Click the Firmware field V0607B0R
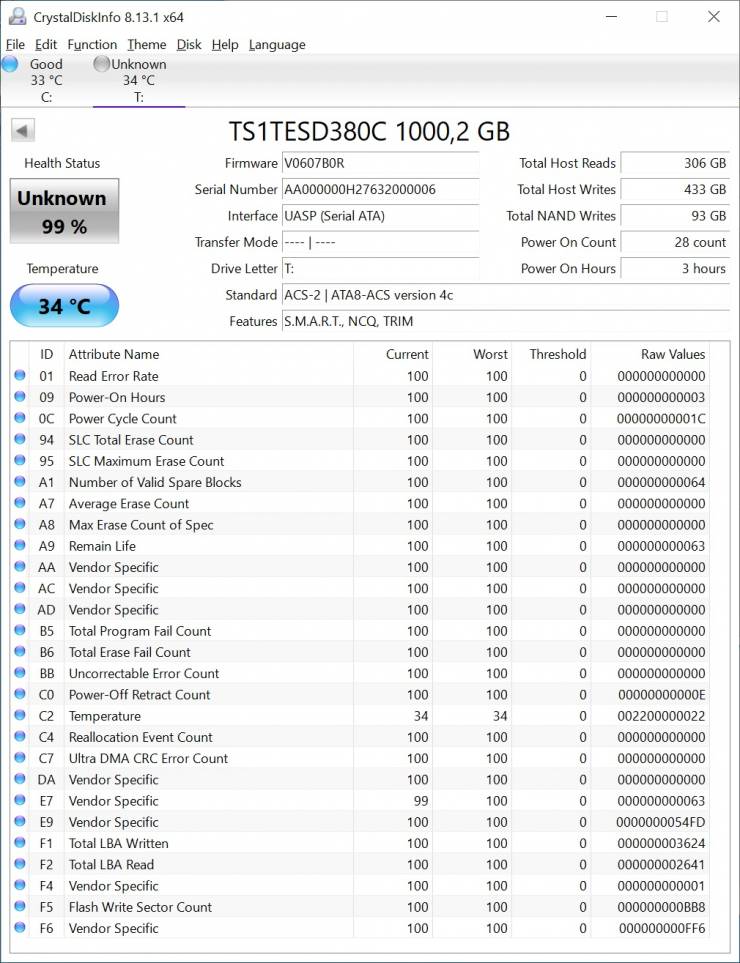This screenshot has height=963, width=740. tap(380, 163)
